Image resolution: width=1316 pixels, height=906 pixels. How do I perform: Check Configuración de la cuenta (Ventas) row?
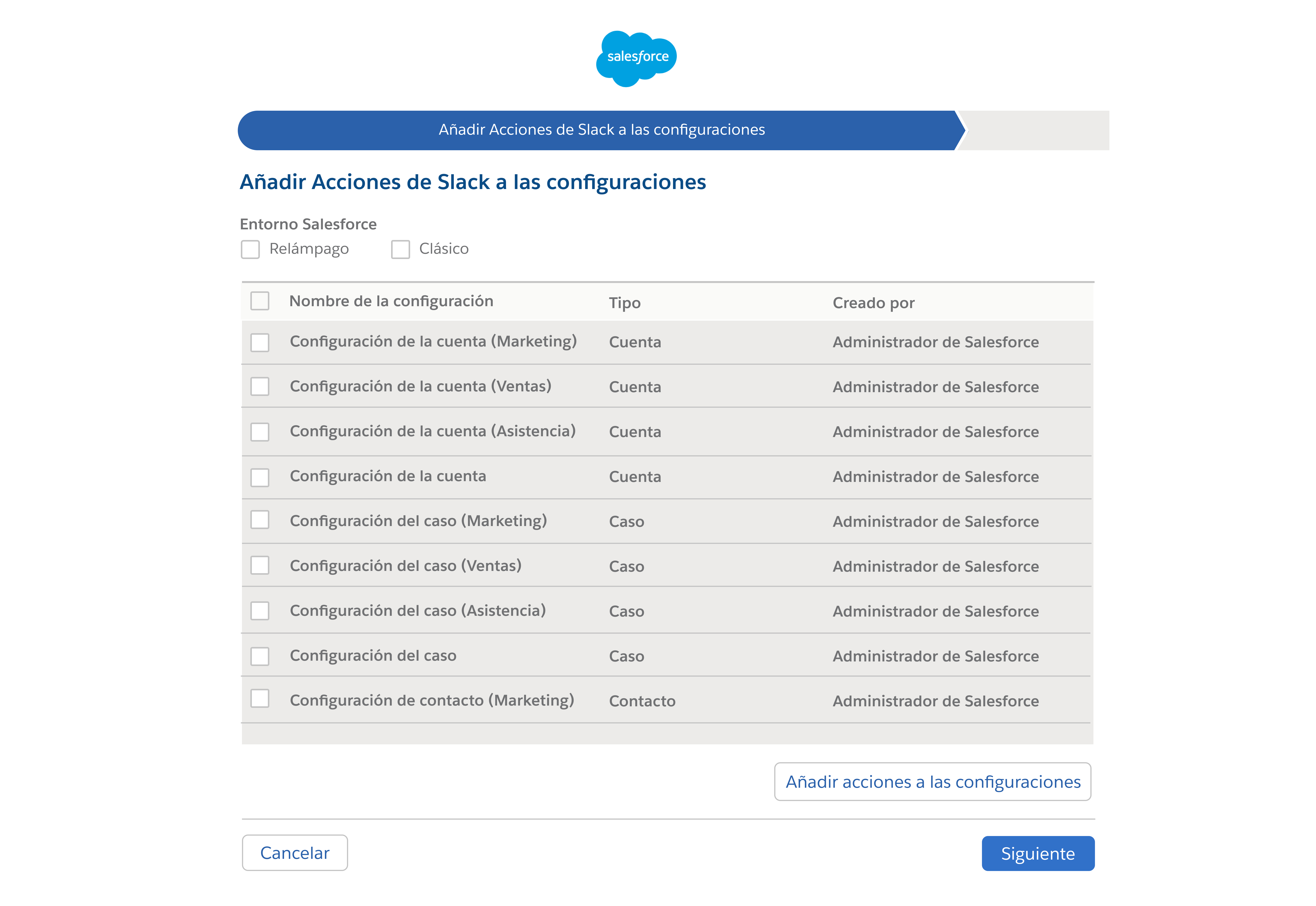tap(260, 387)
